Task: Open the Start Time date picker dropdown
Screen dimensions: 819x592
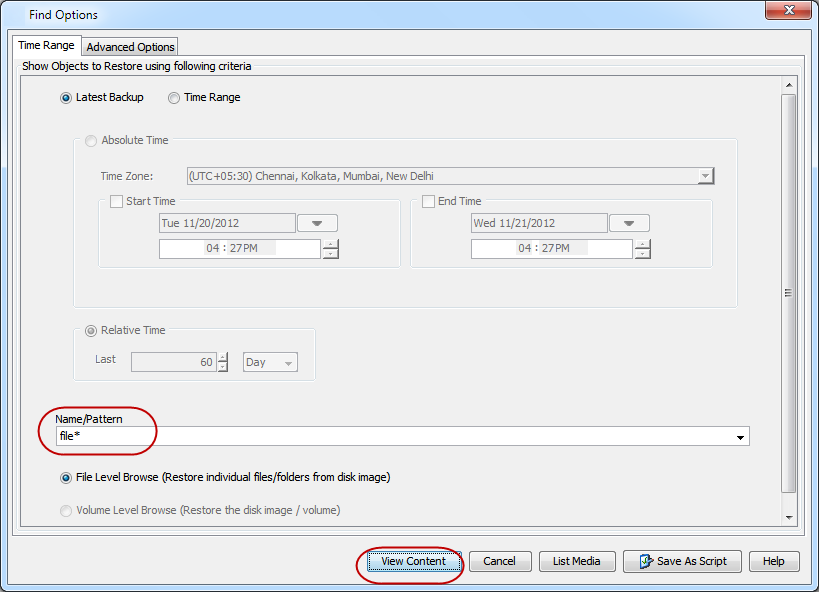Action: pyautogui.click(x=317, y=224)
